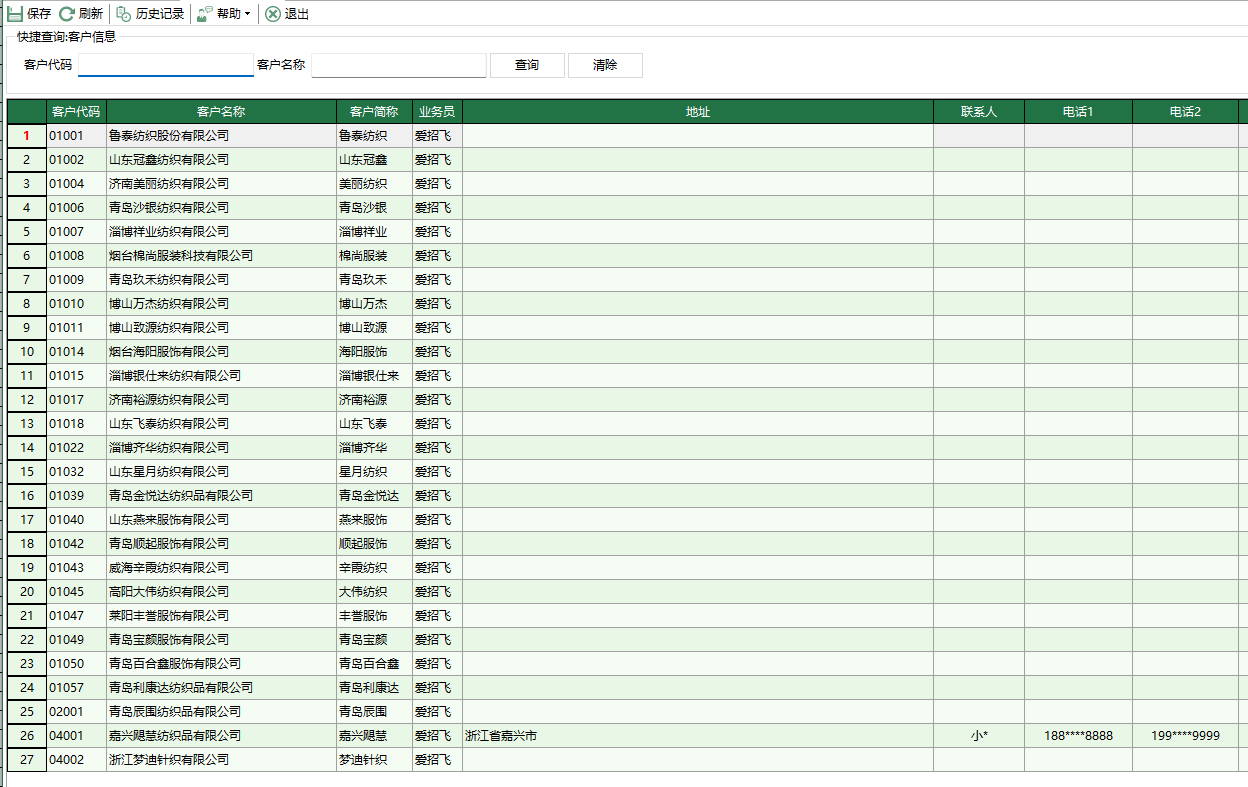Focus the 客户代码 input field
The width and height of the screenshot is (1248, 787).
166,65
